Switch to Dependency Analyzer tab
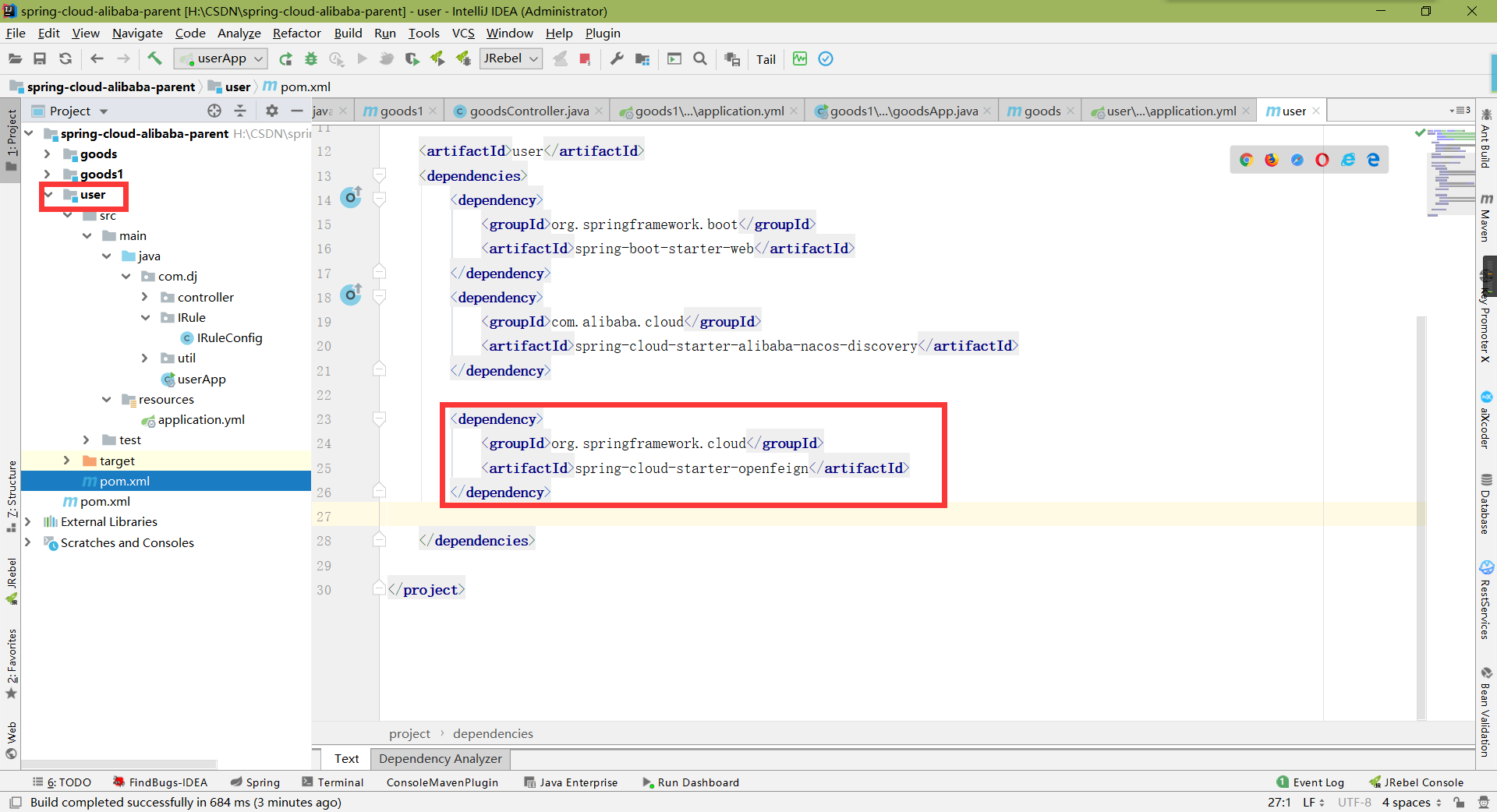Viewport: 1497px width, 812px height. pos(440,758)
